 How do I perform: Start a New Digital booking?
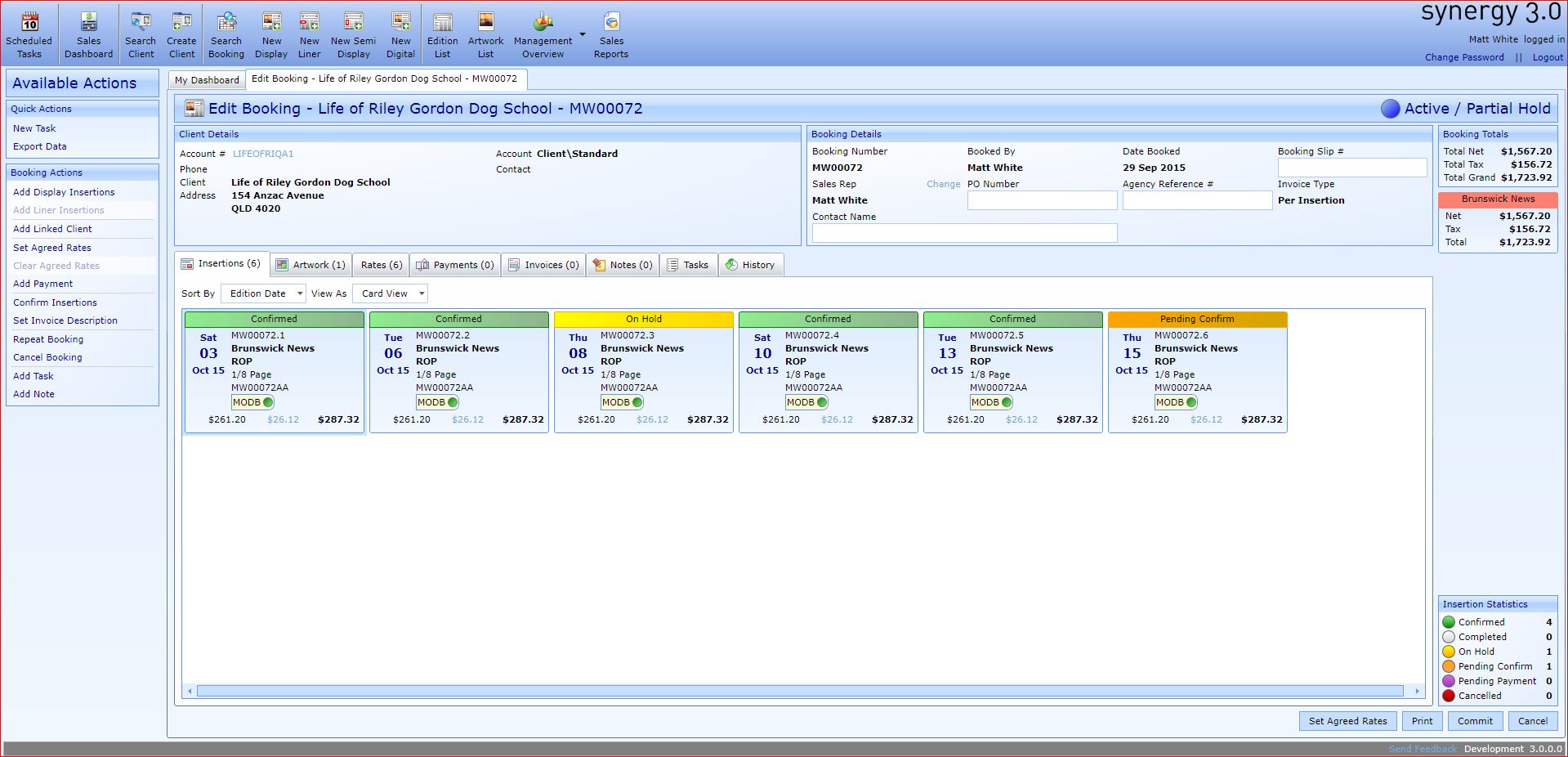[400, 22]
